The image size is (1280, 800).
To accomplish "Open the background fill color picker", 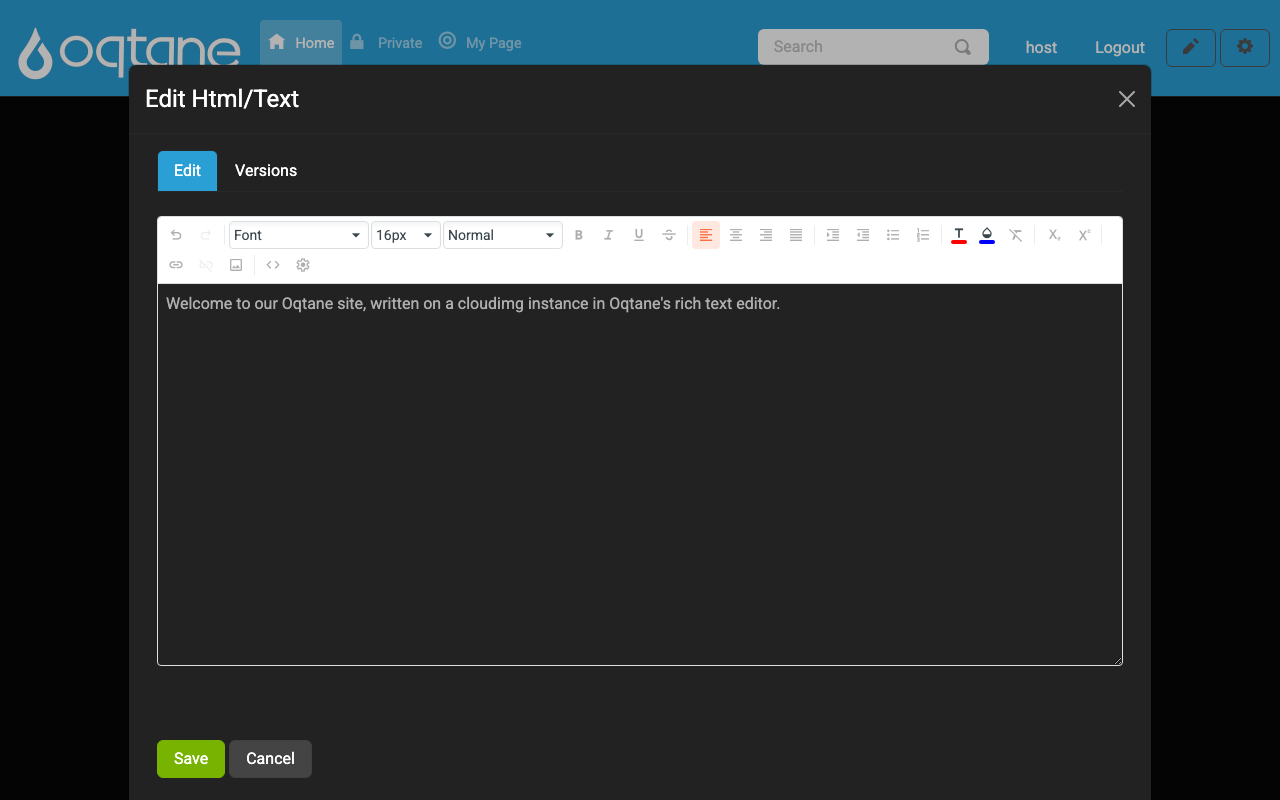I will [x=987, y=235].
